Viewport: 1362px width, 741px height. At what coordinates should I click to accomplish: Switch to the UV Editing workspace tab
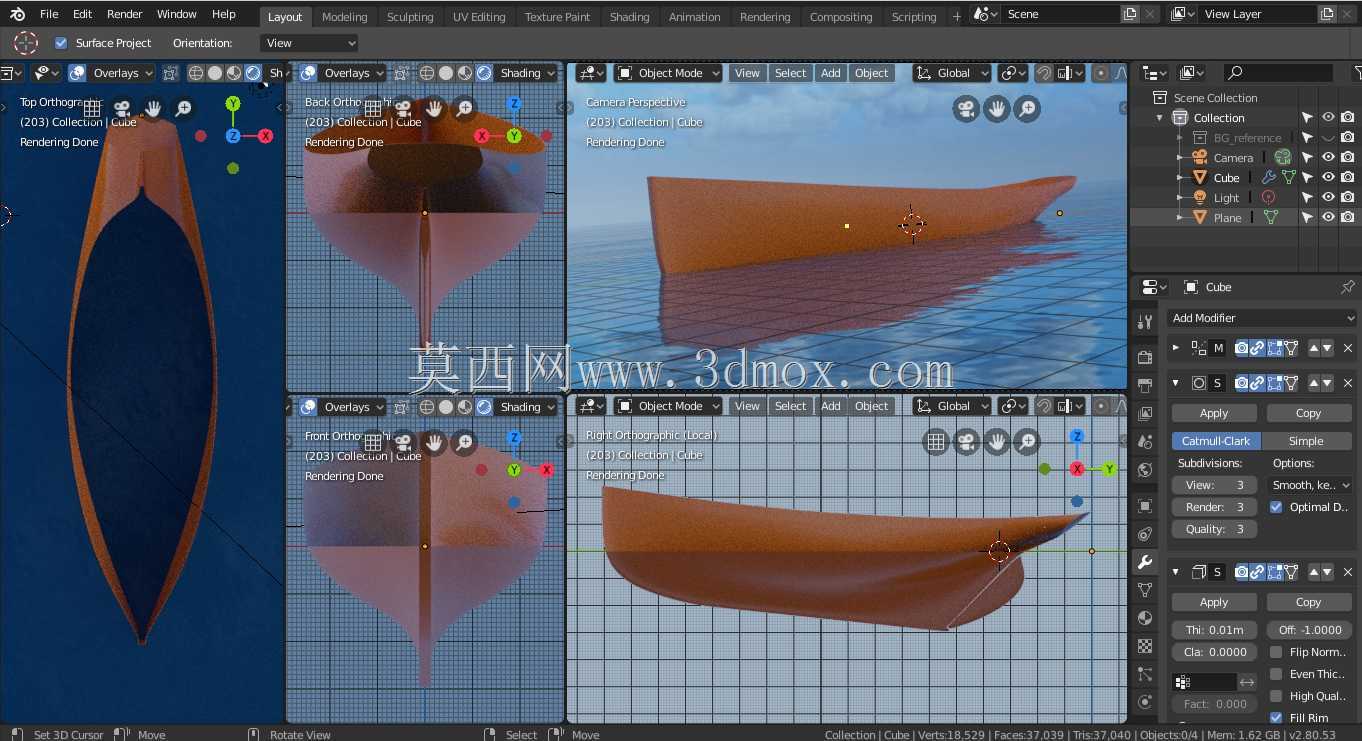(479, 17)
